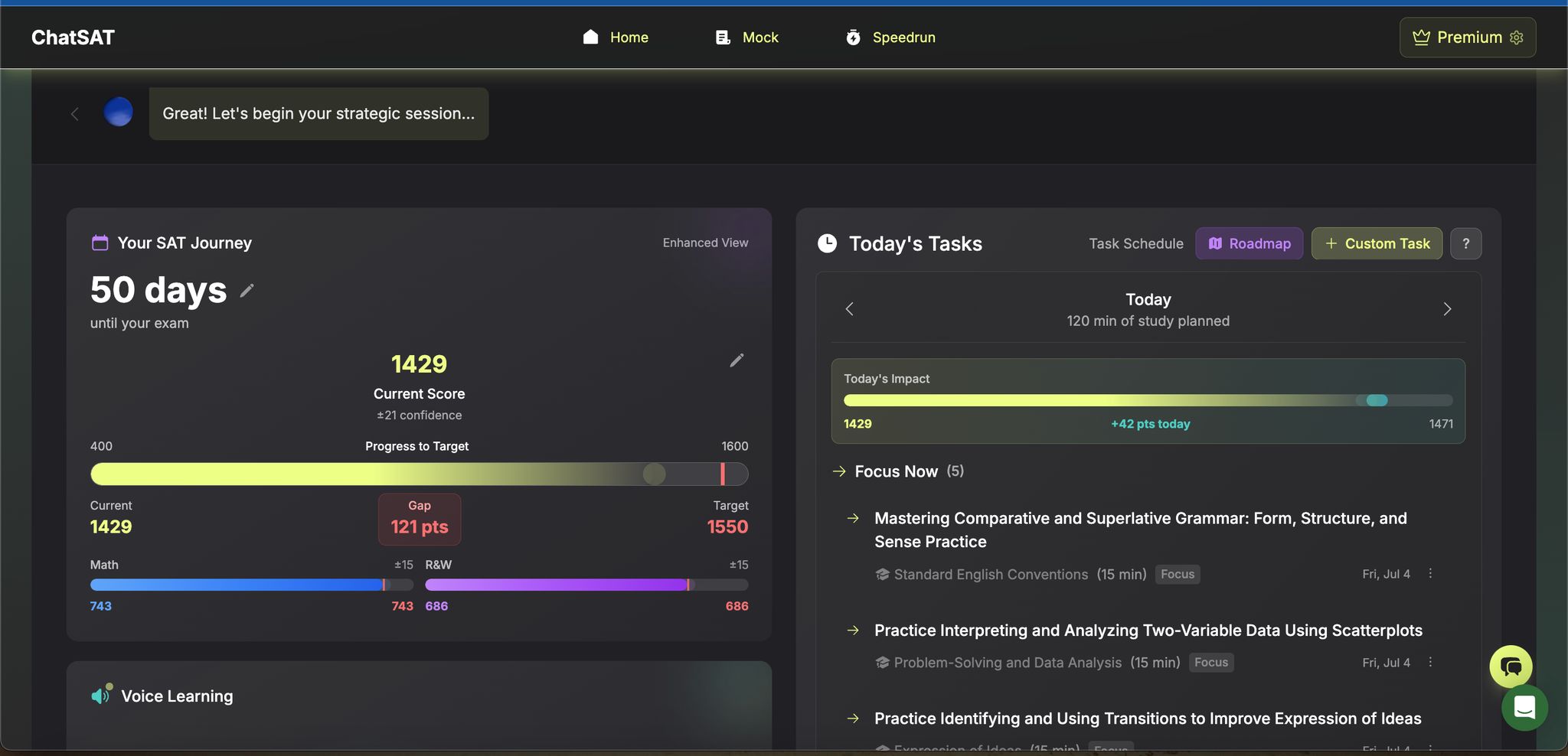Click the Roadmap button

point(1249,243)
